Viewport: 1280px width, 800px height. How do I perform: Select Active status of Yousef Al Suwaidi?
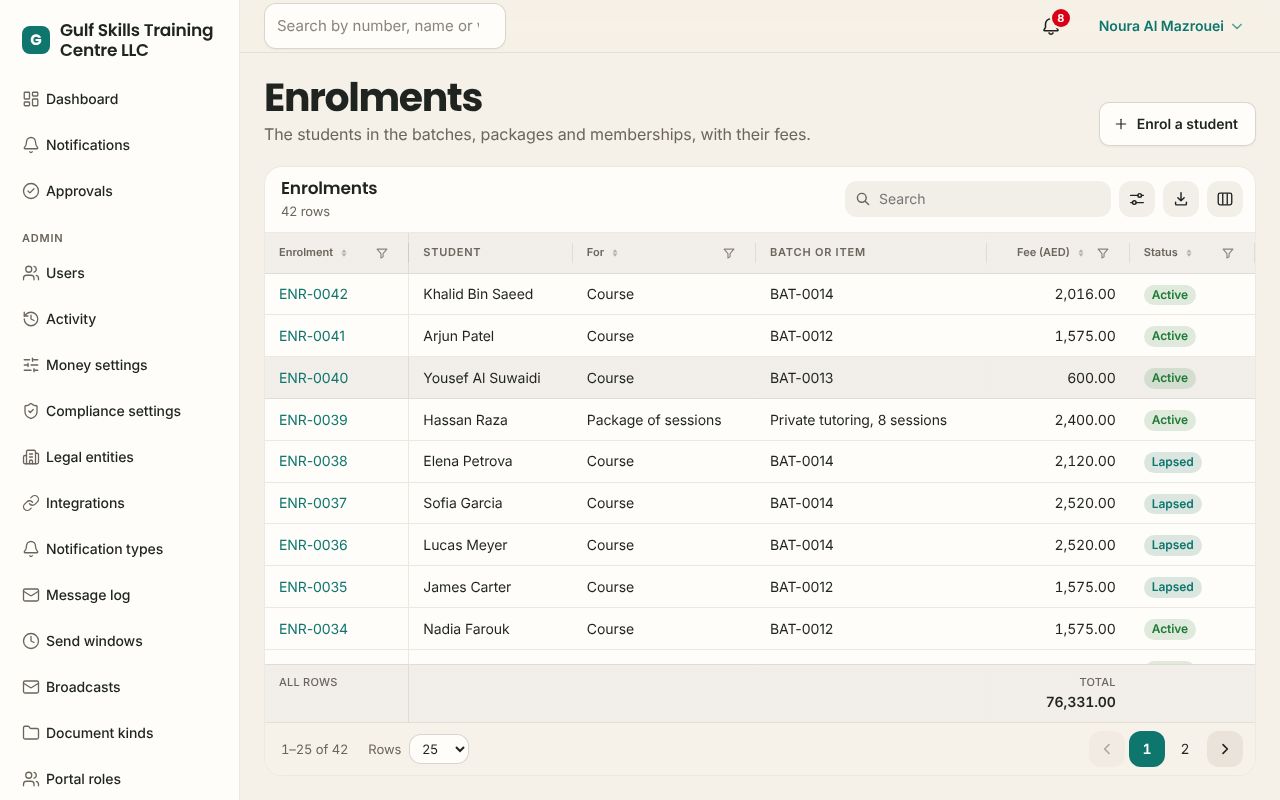1169,378
